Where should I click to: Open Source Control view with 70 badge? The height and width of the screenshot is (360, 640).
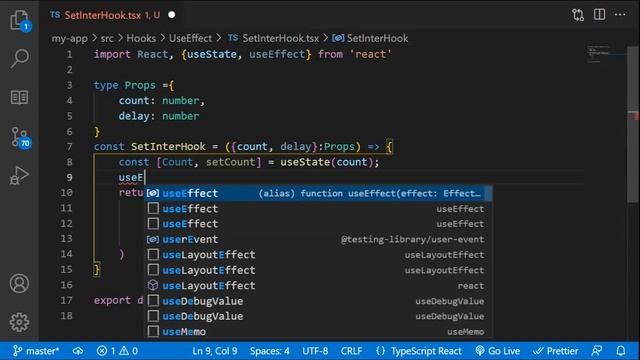point(20,137)
